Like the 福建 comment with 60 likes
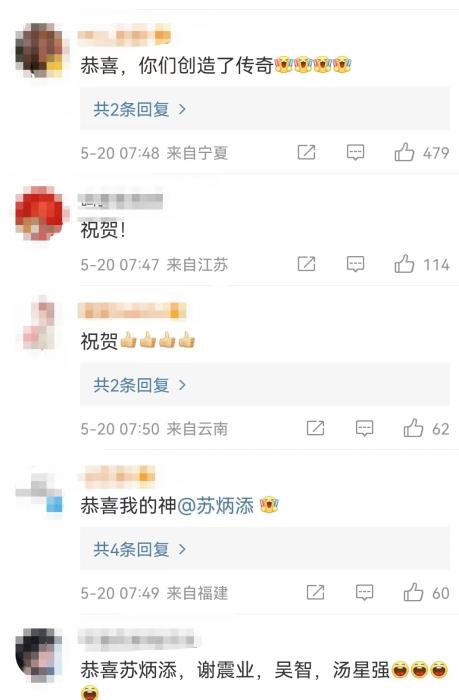 pyautogui.click(x=413, y=592)
